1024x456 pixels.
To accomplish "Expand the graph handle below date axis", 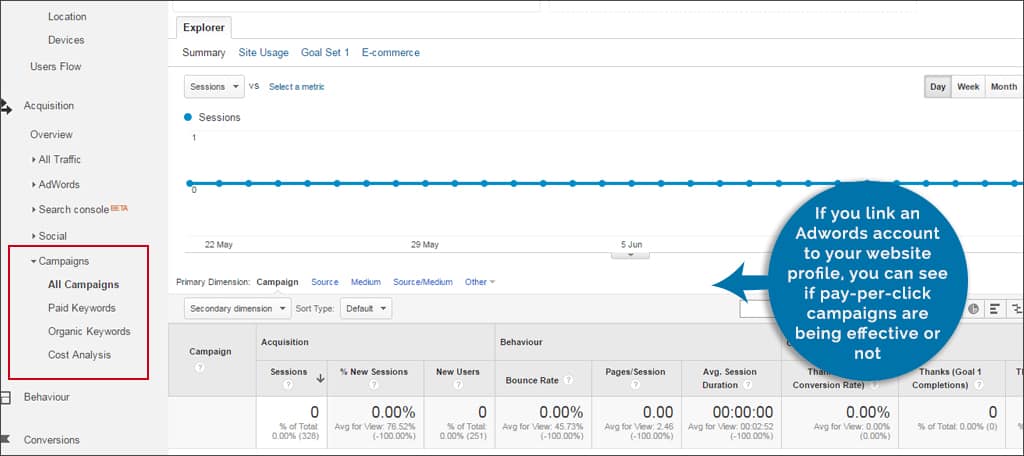I will (x=630, y=255).
